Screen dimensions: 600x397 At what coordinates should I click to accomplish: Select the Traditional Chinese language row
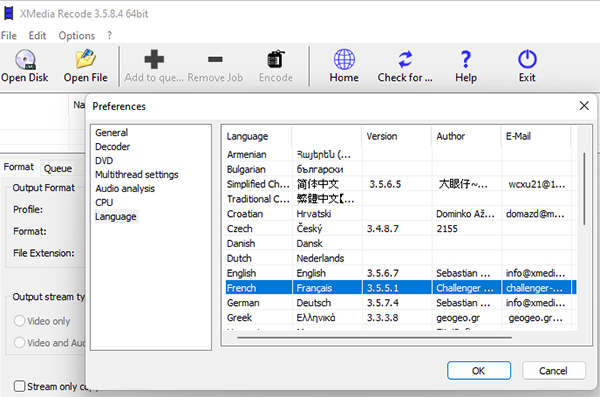[x=401, y=199]
